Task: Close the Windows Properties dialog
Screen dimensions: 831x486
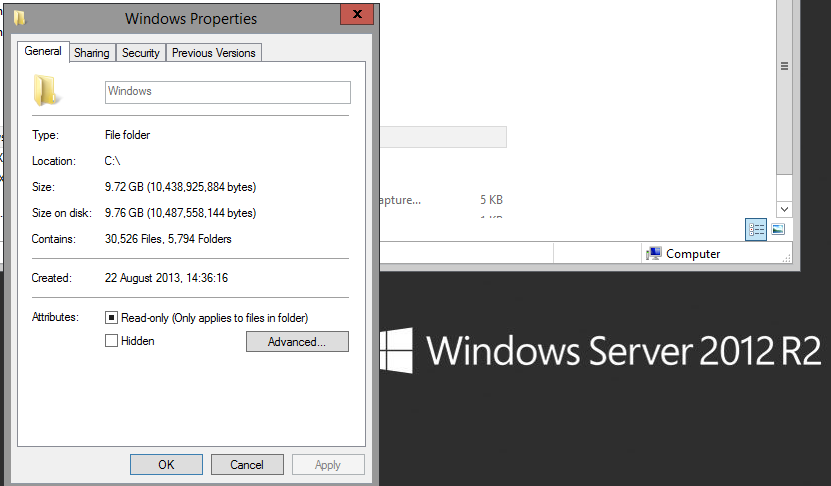Action: [357, 14]
